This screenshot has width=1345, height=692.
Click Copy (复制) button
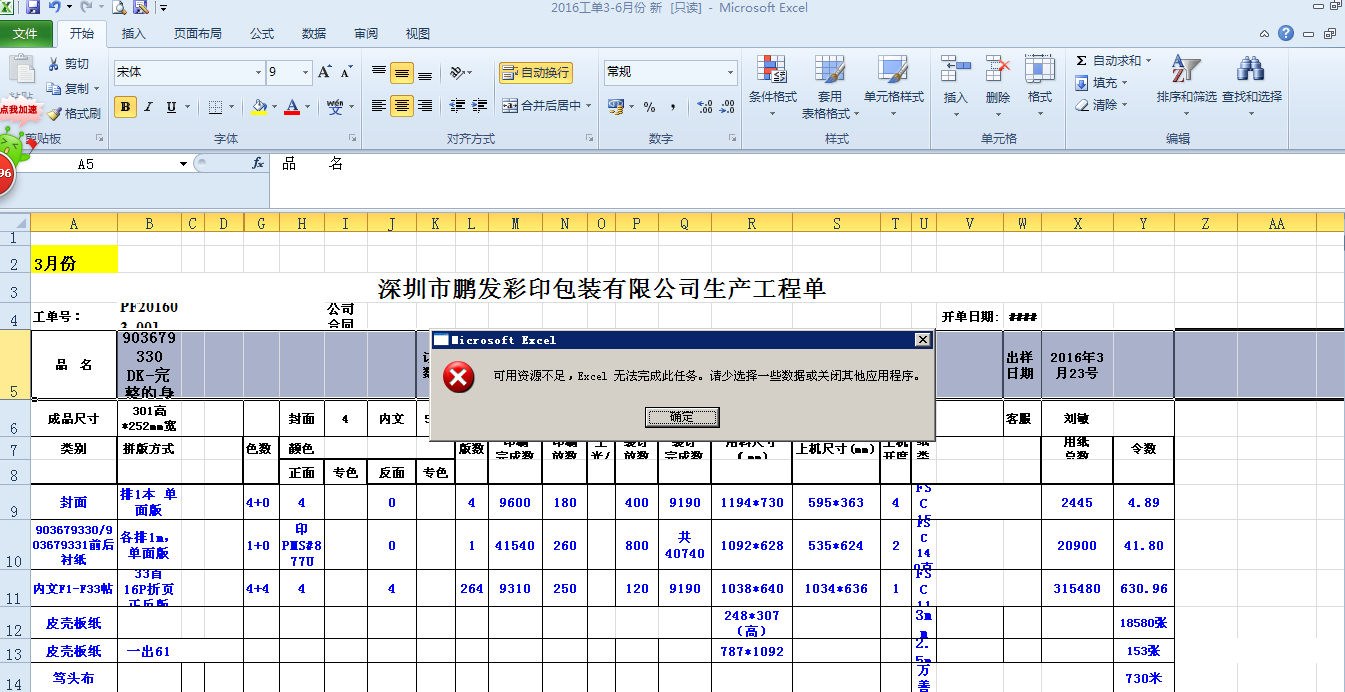tap(73, 89)
